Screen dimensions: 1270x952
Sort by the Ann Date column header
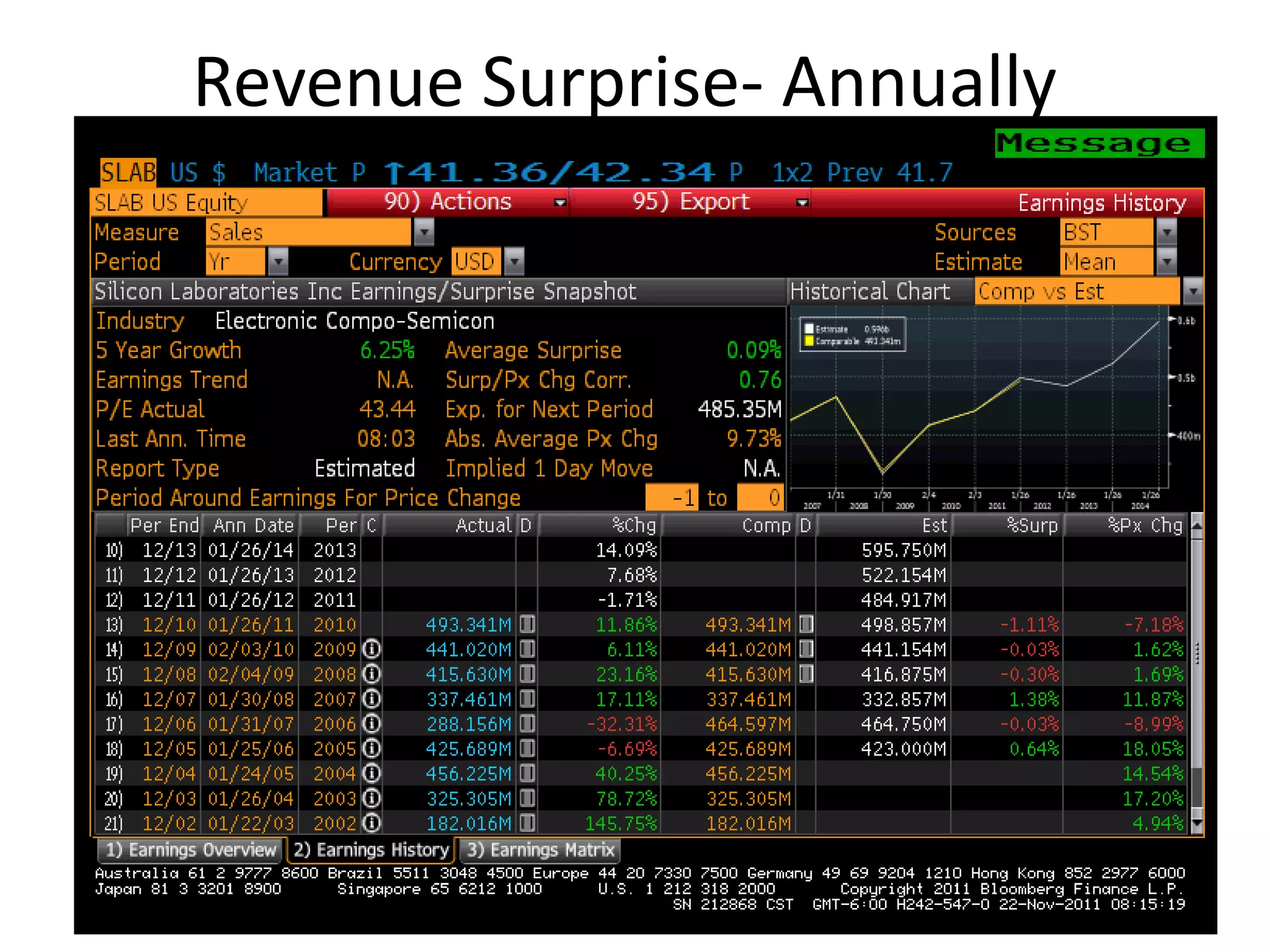(251, 526)
